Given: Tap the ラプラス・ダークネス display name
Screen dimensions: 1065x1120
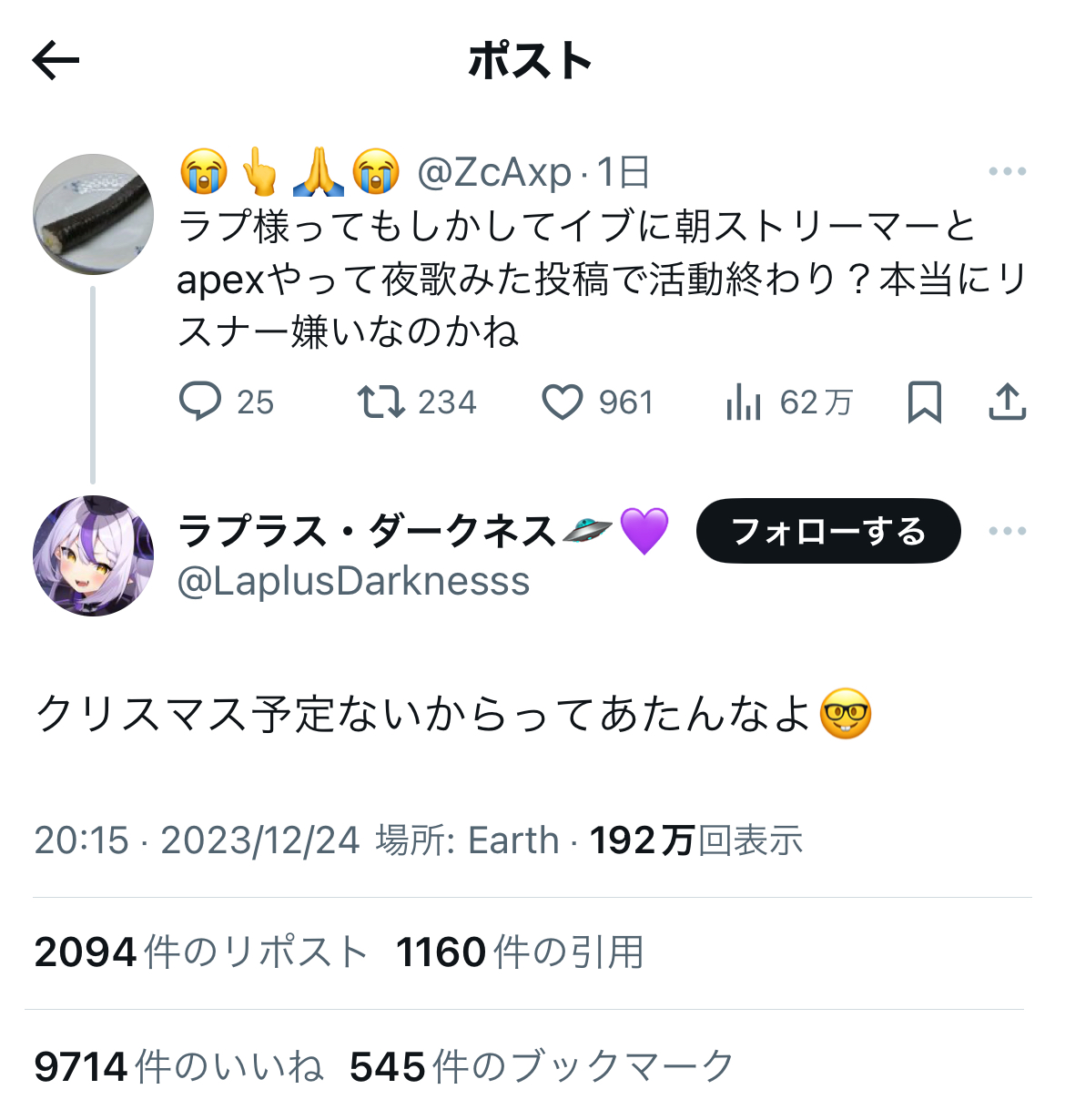Looking at the screenshot, I should [x=366, y=531].
